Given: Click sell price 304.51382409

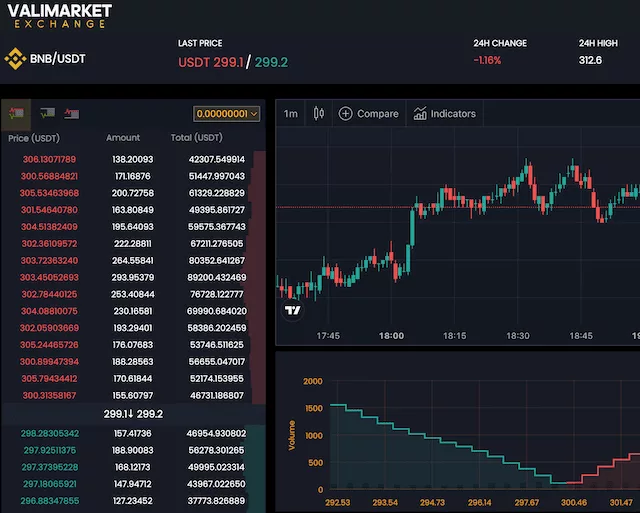Looking at the screenshot, I should point(49,227).
